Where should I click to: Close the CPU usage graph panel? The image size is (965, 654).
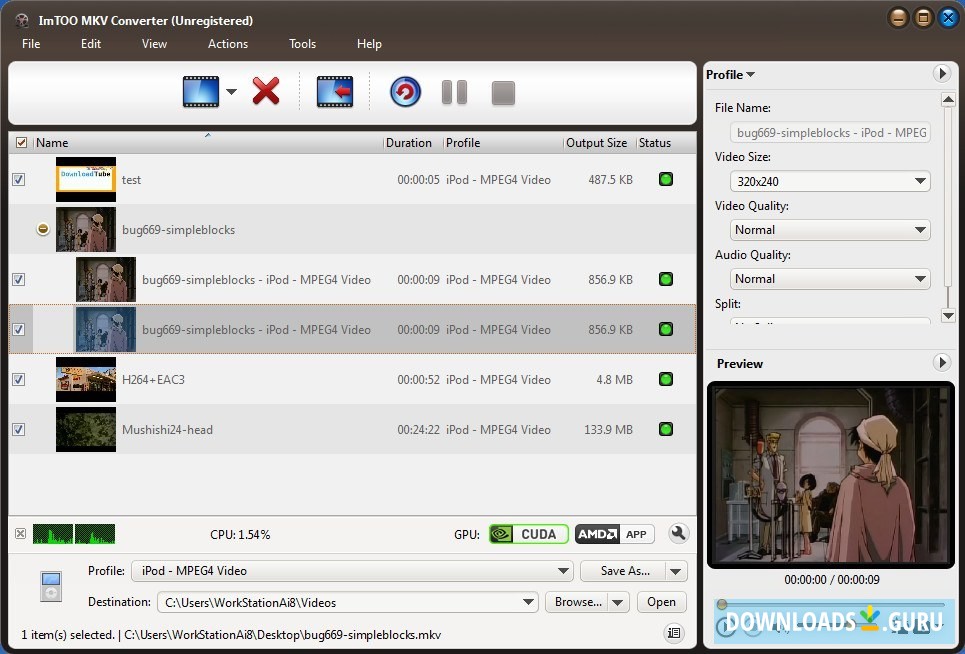[20, 533]
